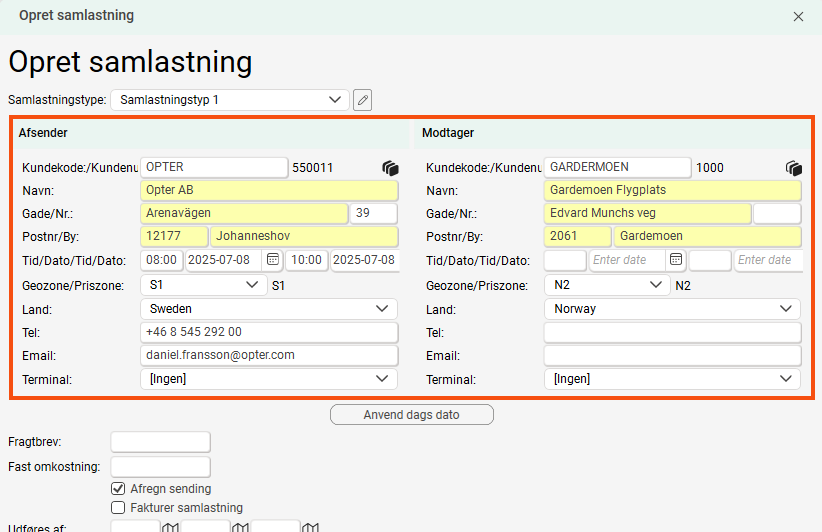This screenshot has height=532, width=822.
Task: Click first map icon beside Udføres af
Action: click(170, 528)
